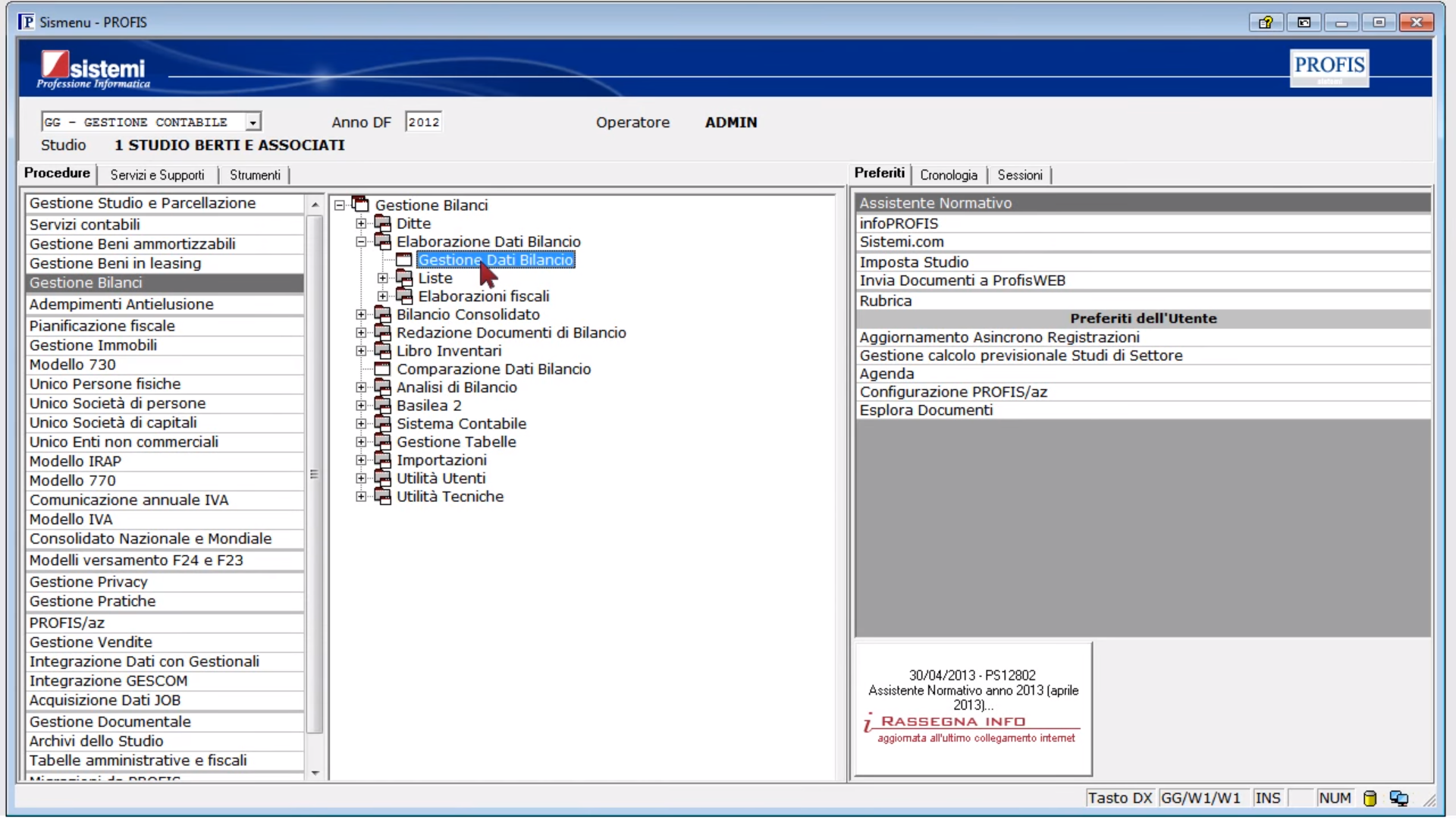Expand the Liste tree node

pos(383,278)
